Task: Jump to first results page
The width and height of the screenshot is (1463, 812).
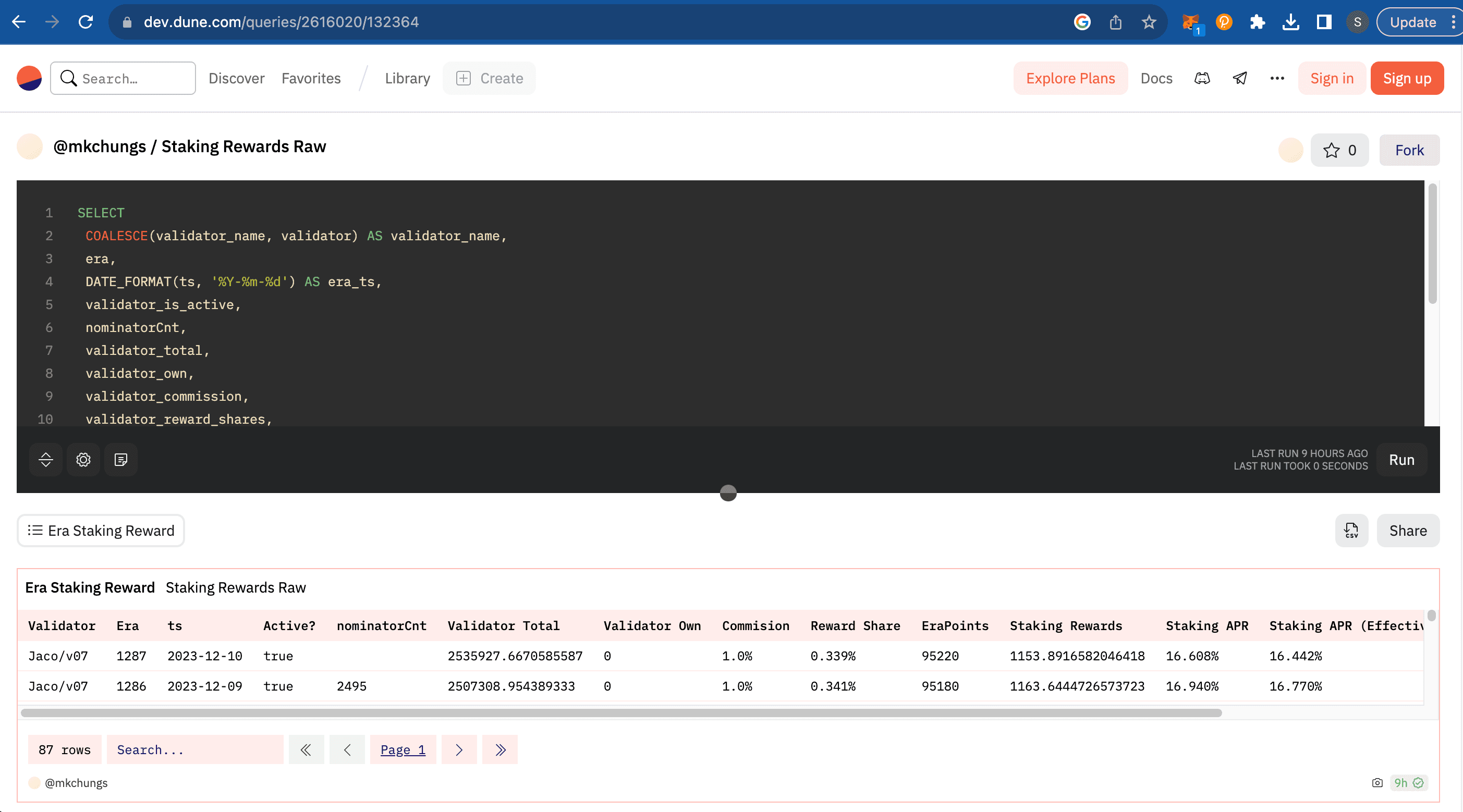Action: click(306, 749)
